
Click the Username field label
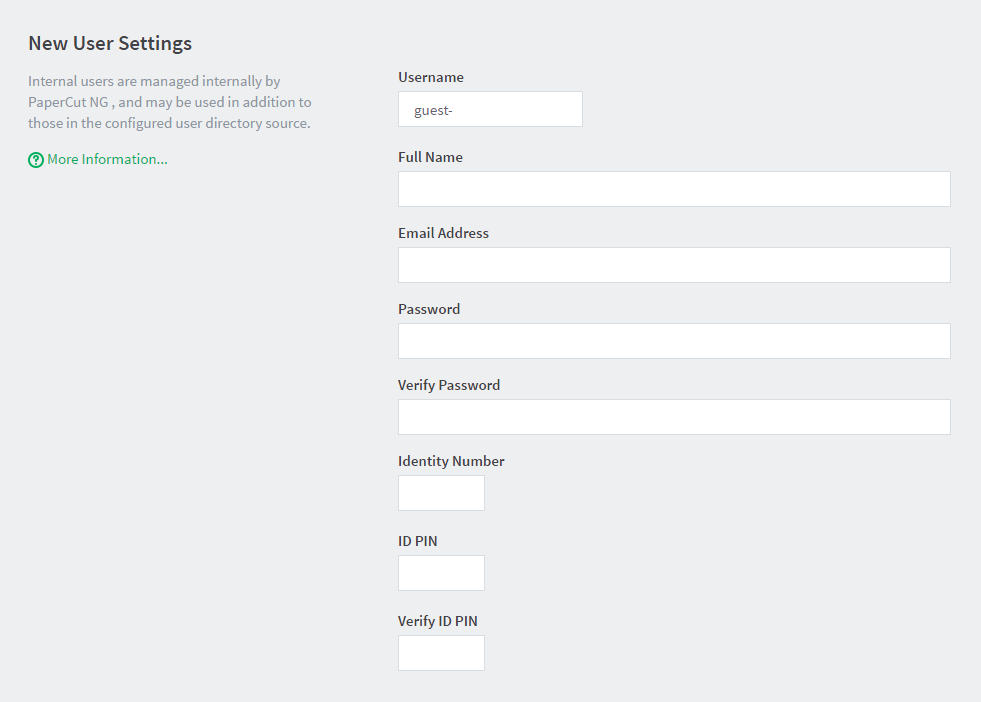click(431, 78)
